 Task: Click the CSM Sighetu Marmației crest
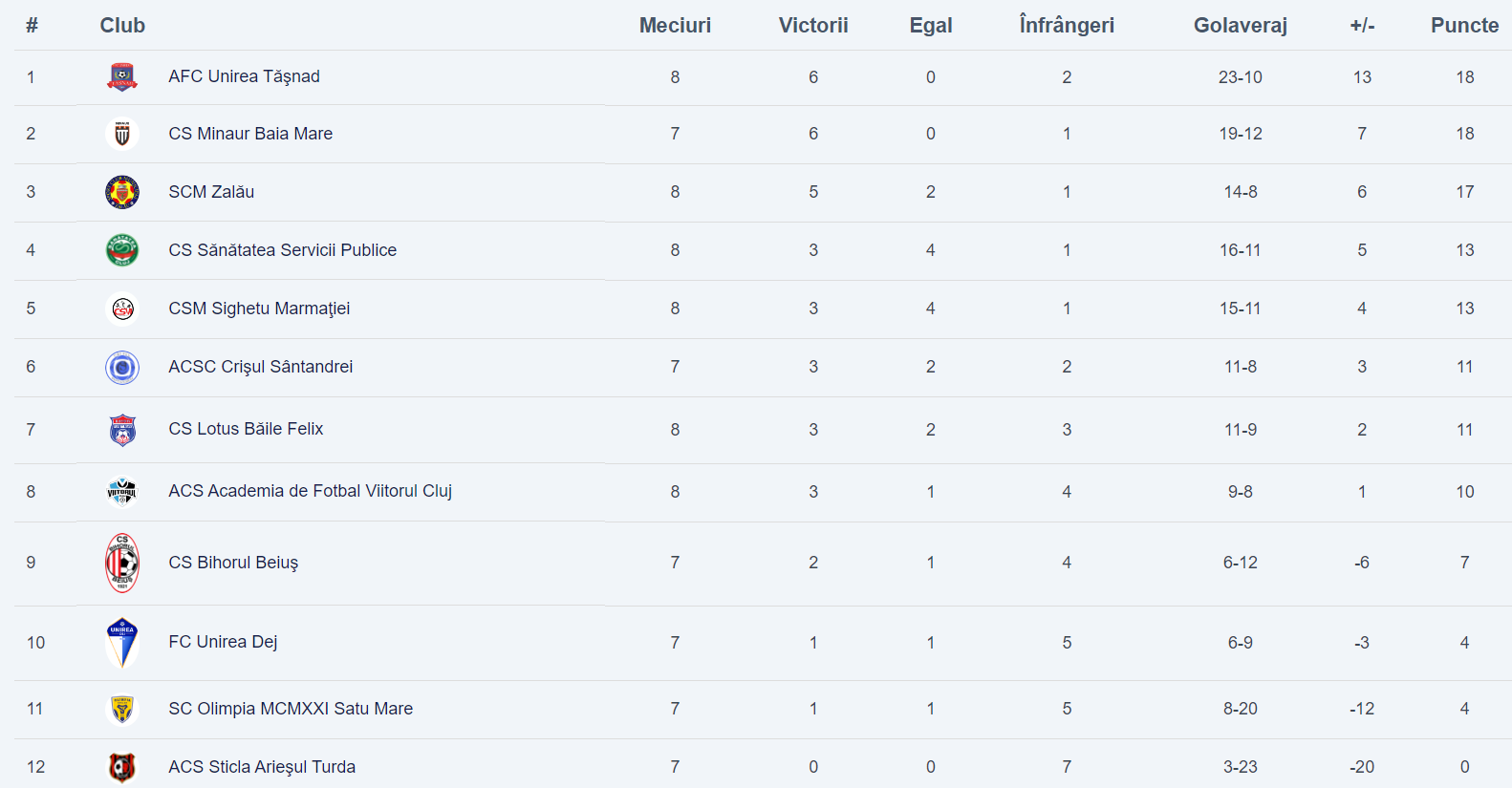click(122, 309)
